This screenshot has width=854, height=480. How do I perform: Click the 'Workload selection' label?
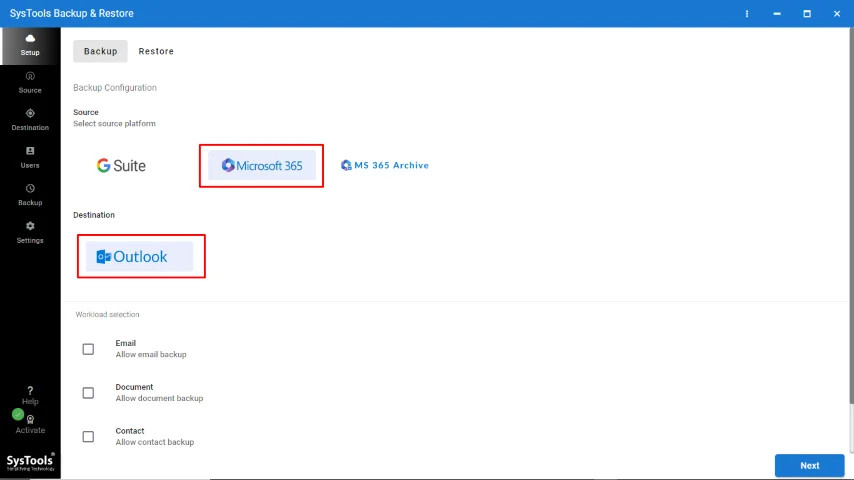point(107,314)
